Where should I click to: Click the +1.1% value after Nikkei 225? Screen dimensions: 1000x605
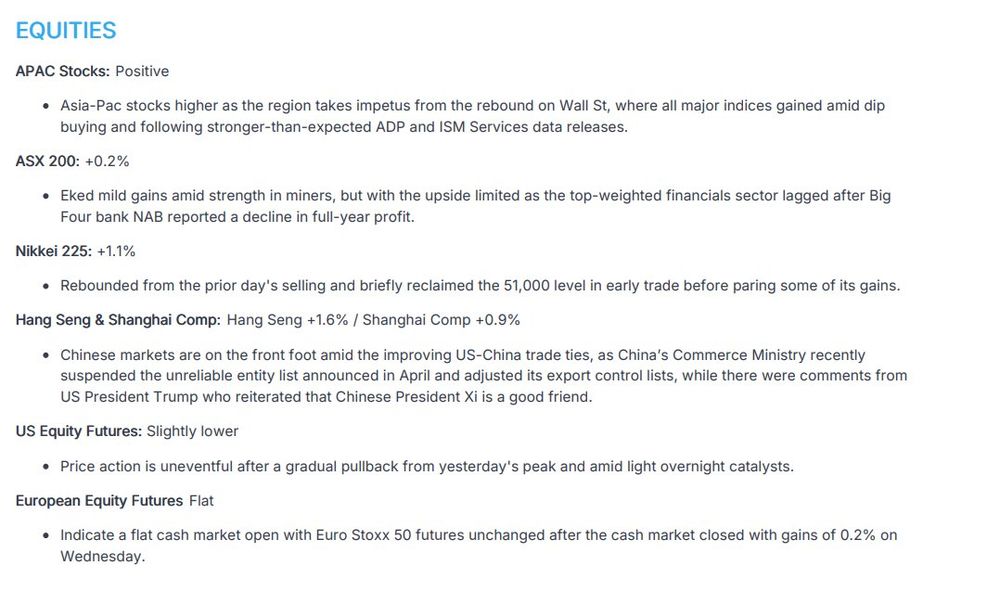116,251
